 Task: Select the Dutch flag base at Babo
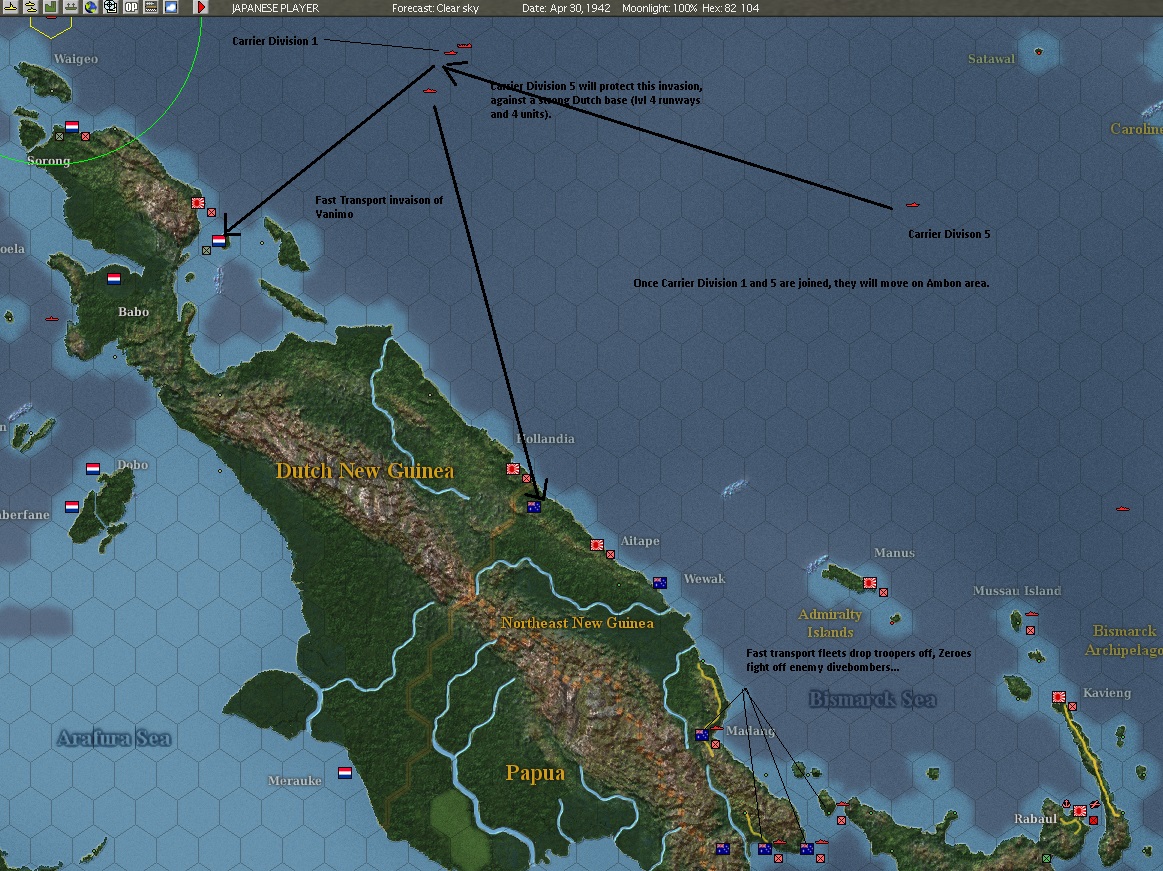pyautogui.click(x=113, y=279)
